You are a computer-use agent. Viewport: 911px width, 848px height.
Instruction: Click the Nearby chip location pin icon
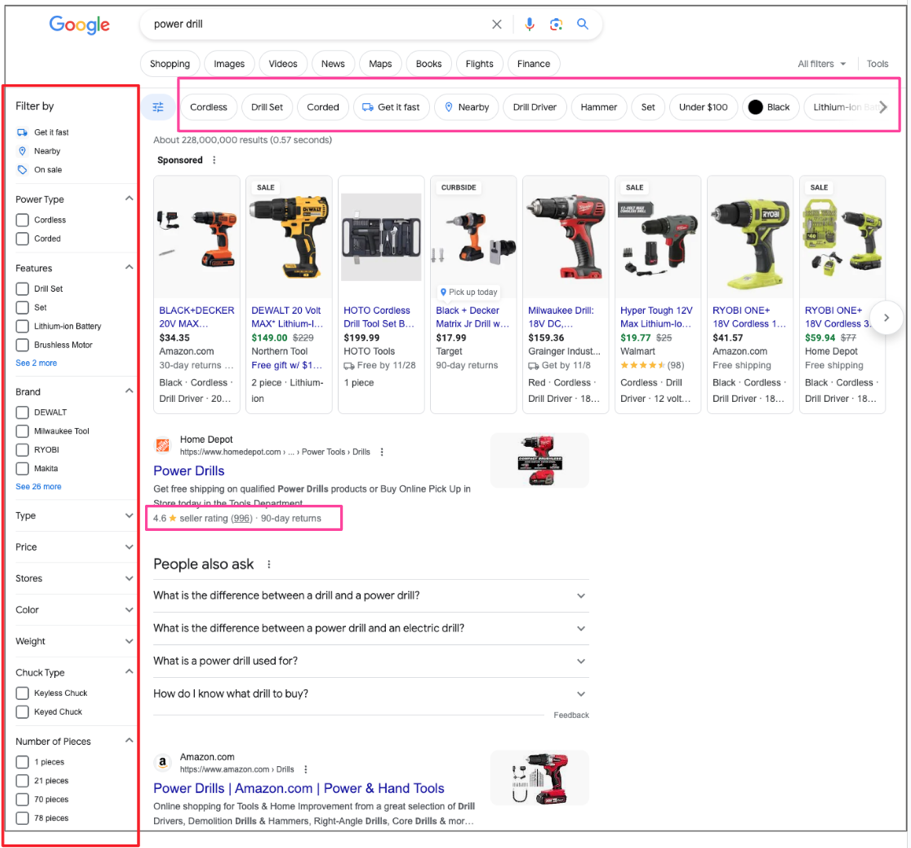click(x=449, y=107)
